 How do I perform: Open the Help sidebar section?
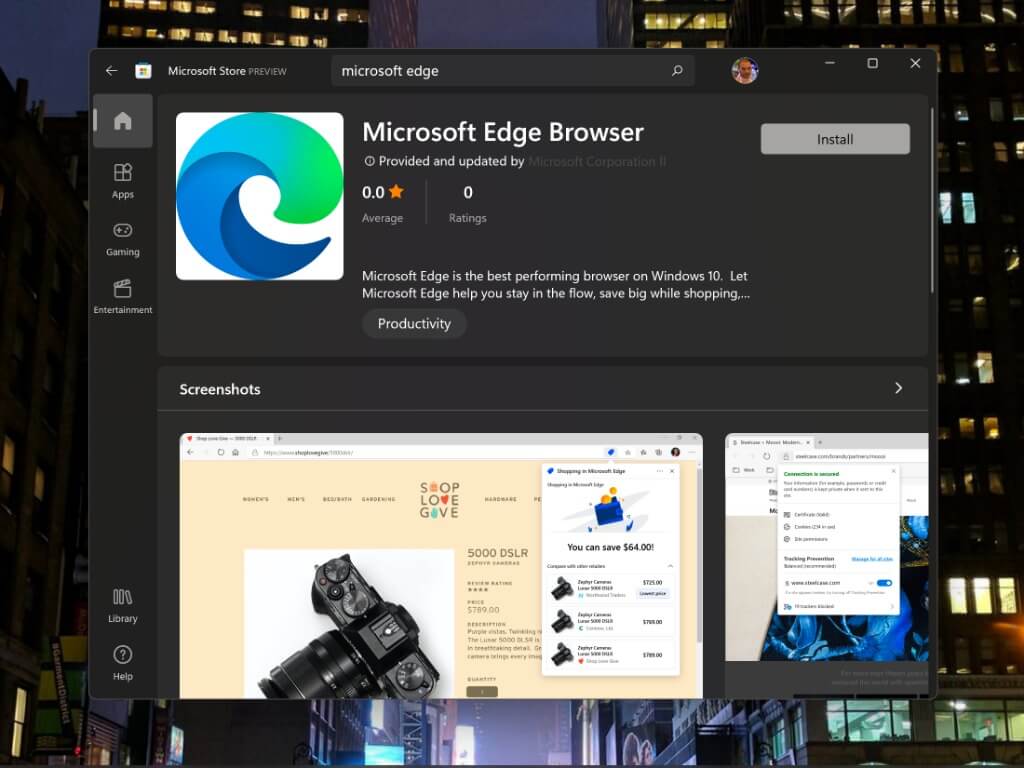coord(123,663)
